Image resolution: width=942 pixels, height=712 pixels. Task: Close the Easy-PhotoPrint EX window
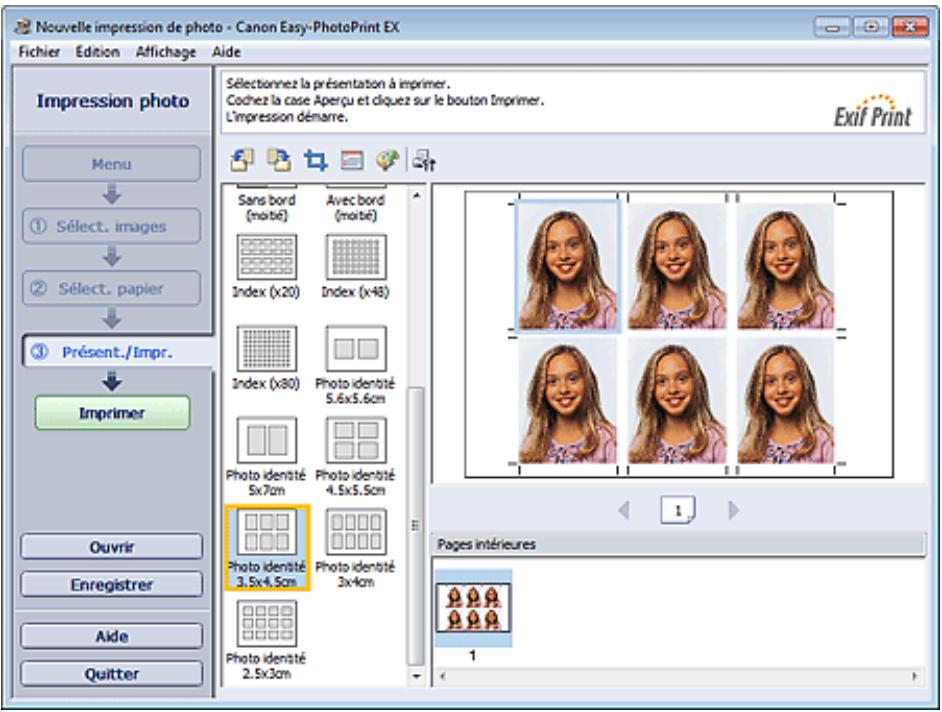click(910, 27)
